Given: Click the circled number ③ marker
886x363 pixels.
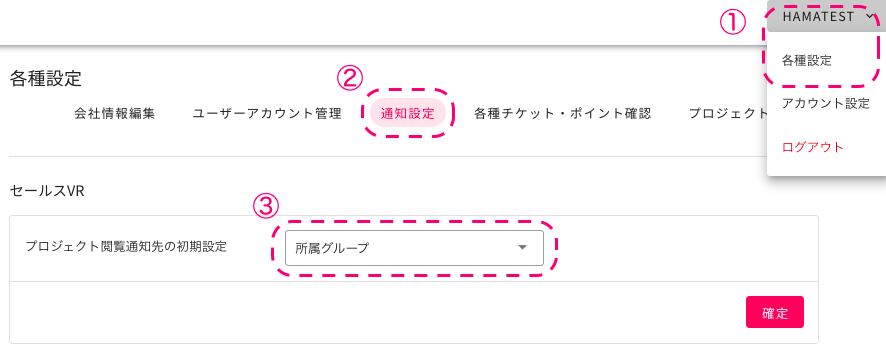Looking at the screenshot, I should coord(266,206).
